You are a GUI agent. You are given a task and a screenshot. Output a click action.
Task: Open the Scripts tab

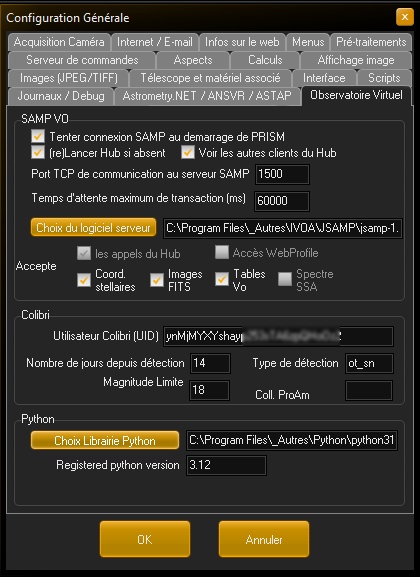[x=384, y=78]
